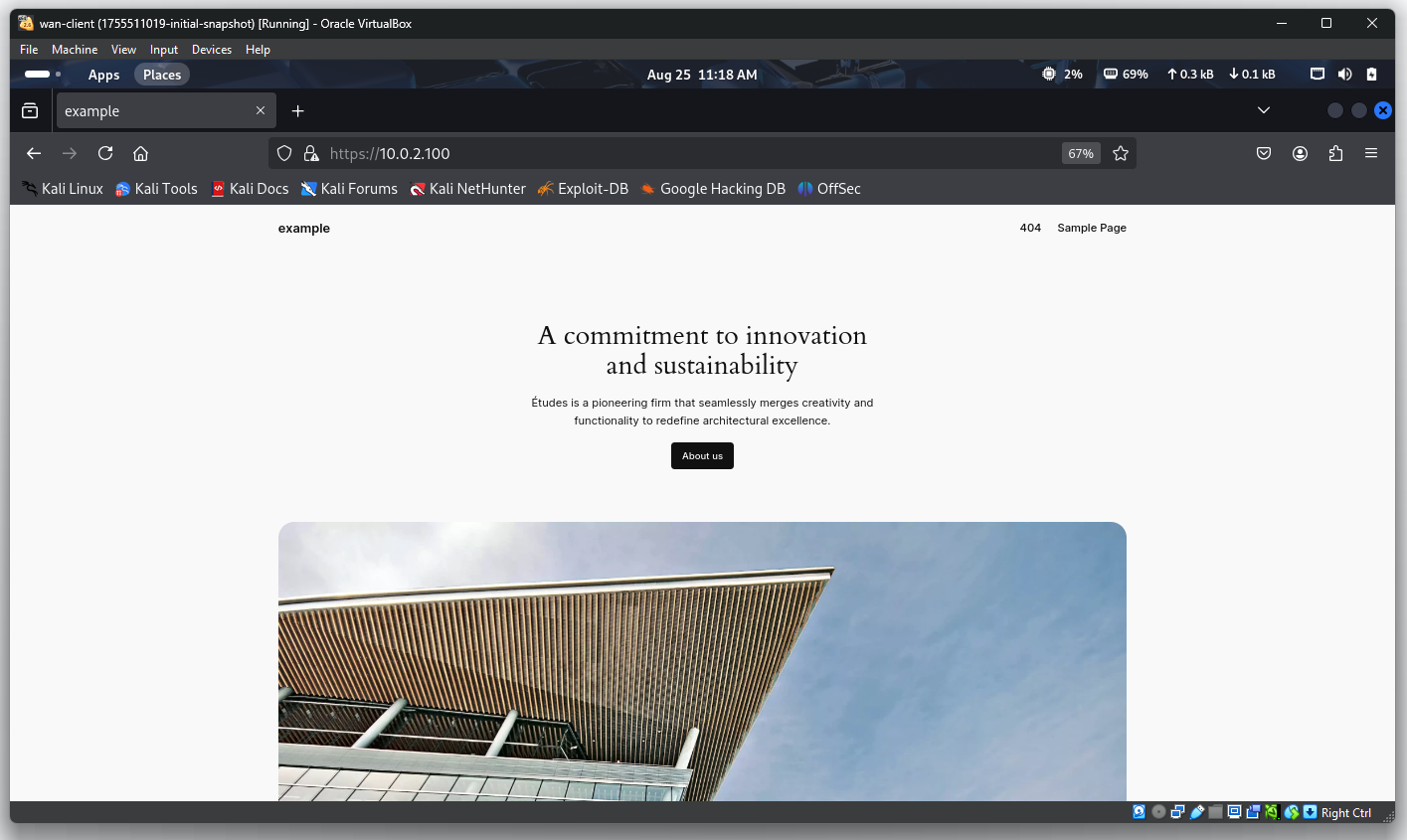
Task: Open the Sample Page link
Action: tap(1091, 228)
